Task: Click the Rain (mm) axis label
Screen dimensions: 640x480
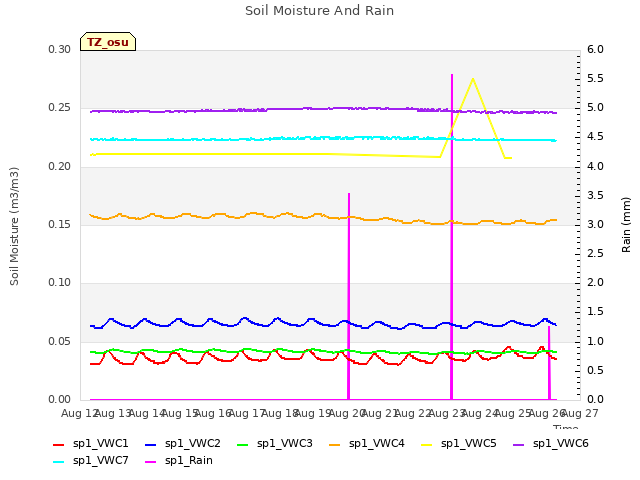Action: tap(626, 225)
